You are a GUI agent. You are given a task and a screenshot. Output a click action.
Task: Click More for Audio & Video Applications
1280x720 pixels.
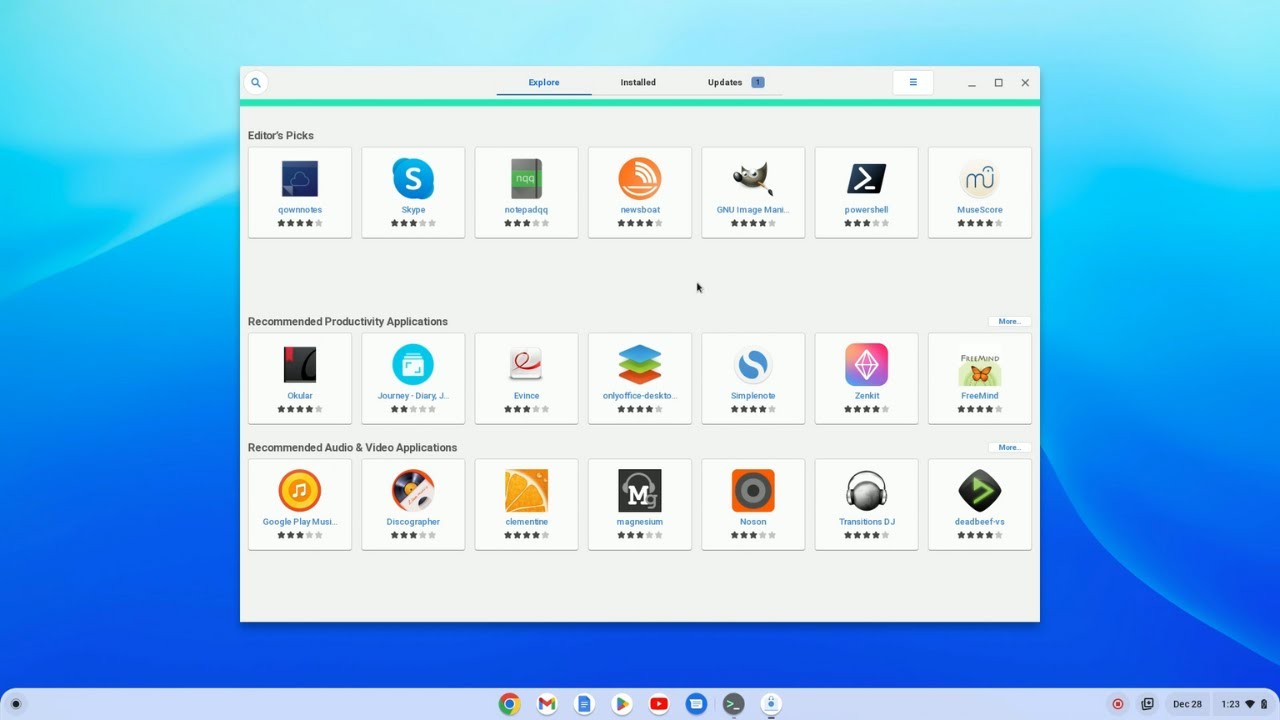1010,448
